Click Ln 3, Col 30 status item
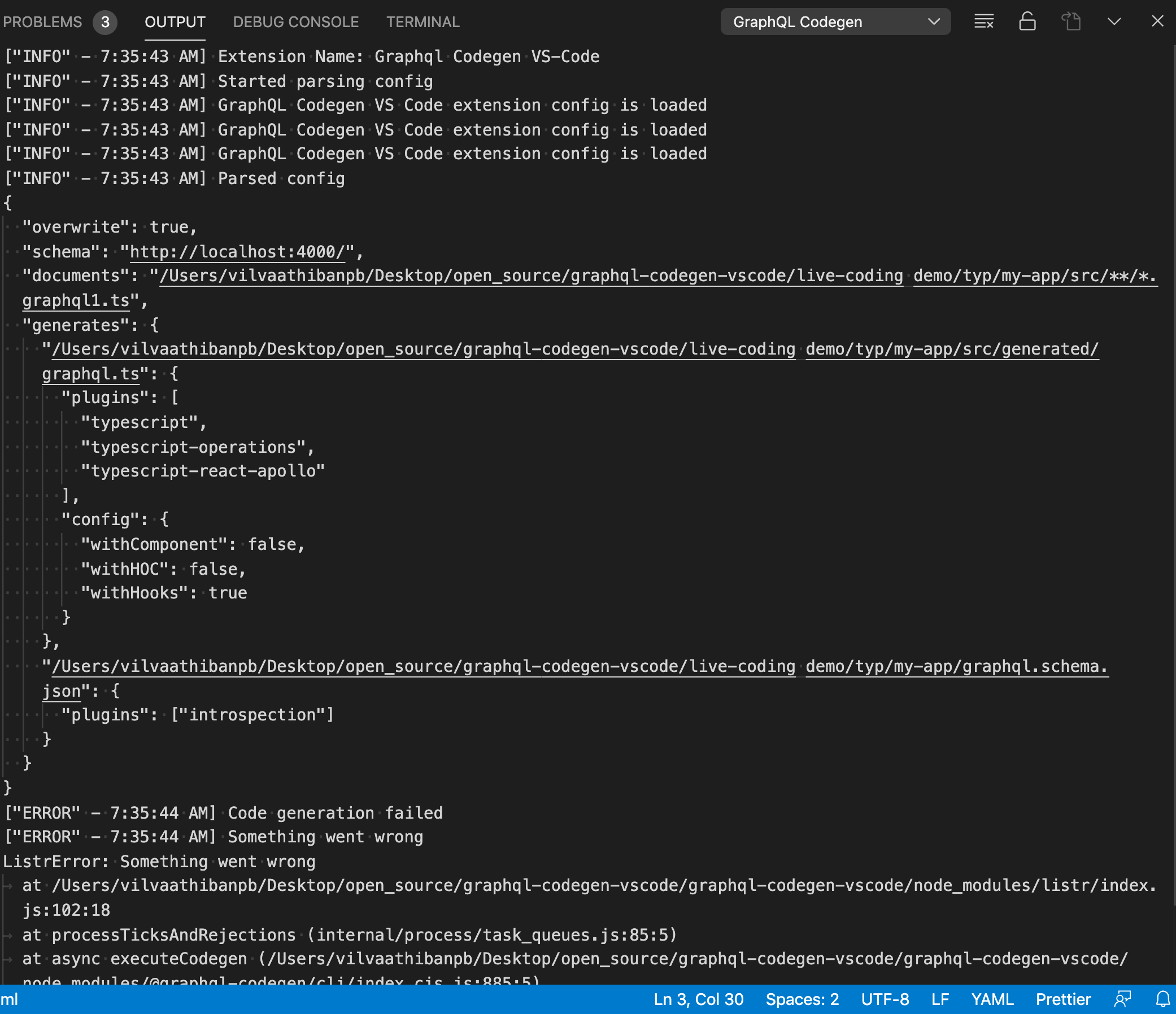The width and height of the screenshot is (1176, 1014). pos(698,999)
